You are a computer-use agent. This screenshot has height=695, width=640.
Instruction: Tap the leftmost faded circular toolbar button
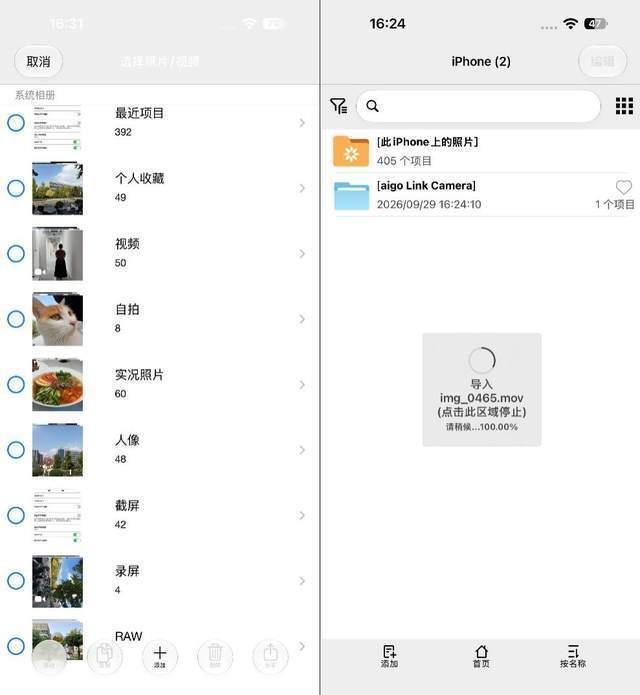50,656
